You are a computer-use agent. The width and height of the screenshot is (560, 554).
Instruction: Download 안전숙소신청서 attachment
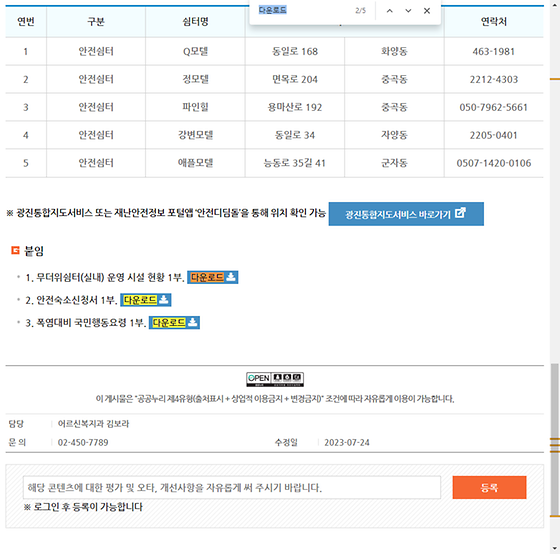tap(146, 300)
